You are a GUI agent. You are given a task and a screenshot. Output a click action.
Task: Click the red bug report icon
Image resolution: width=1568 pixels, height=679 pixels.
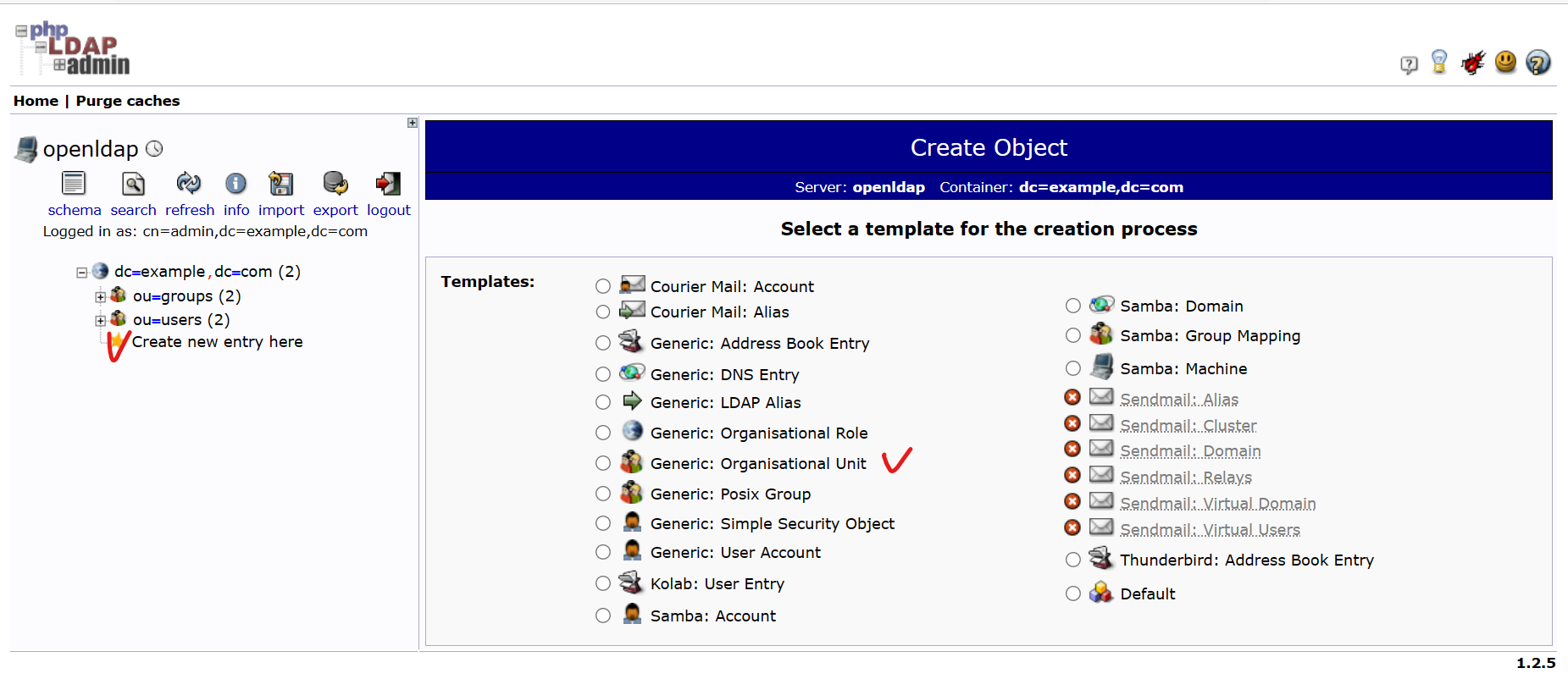point(1473,62)
